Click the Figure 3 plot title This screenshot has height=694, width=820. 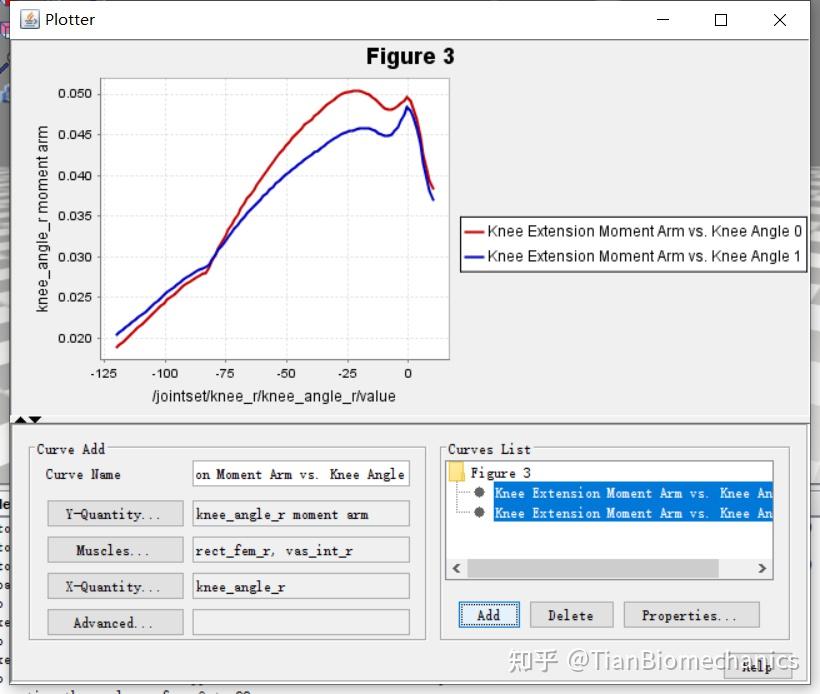coord(410,56)
